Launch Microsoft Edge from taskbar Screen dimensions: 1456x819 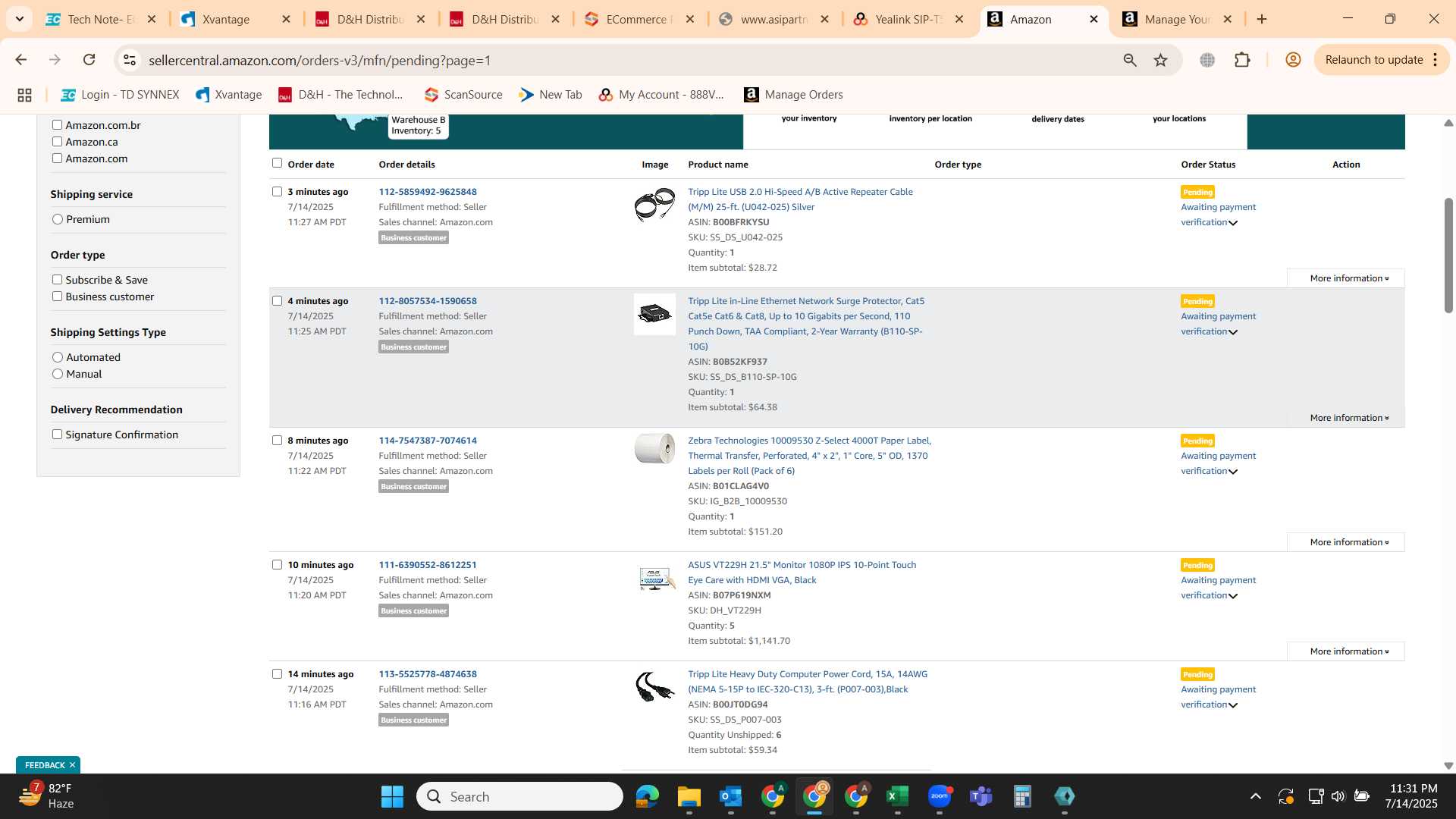point(647,796)
